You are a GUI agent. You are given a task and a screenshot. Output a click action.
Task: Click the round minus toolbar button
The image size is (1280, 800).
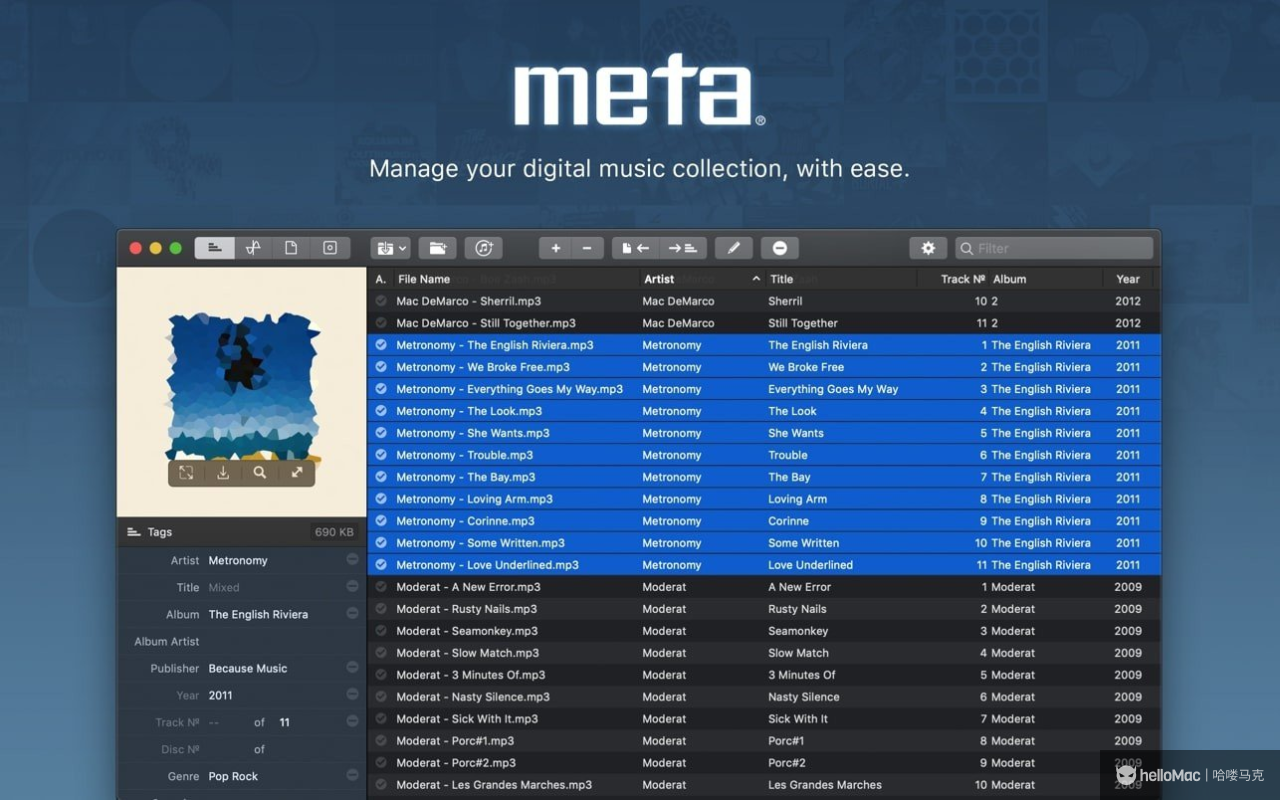pos(780,248)
